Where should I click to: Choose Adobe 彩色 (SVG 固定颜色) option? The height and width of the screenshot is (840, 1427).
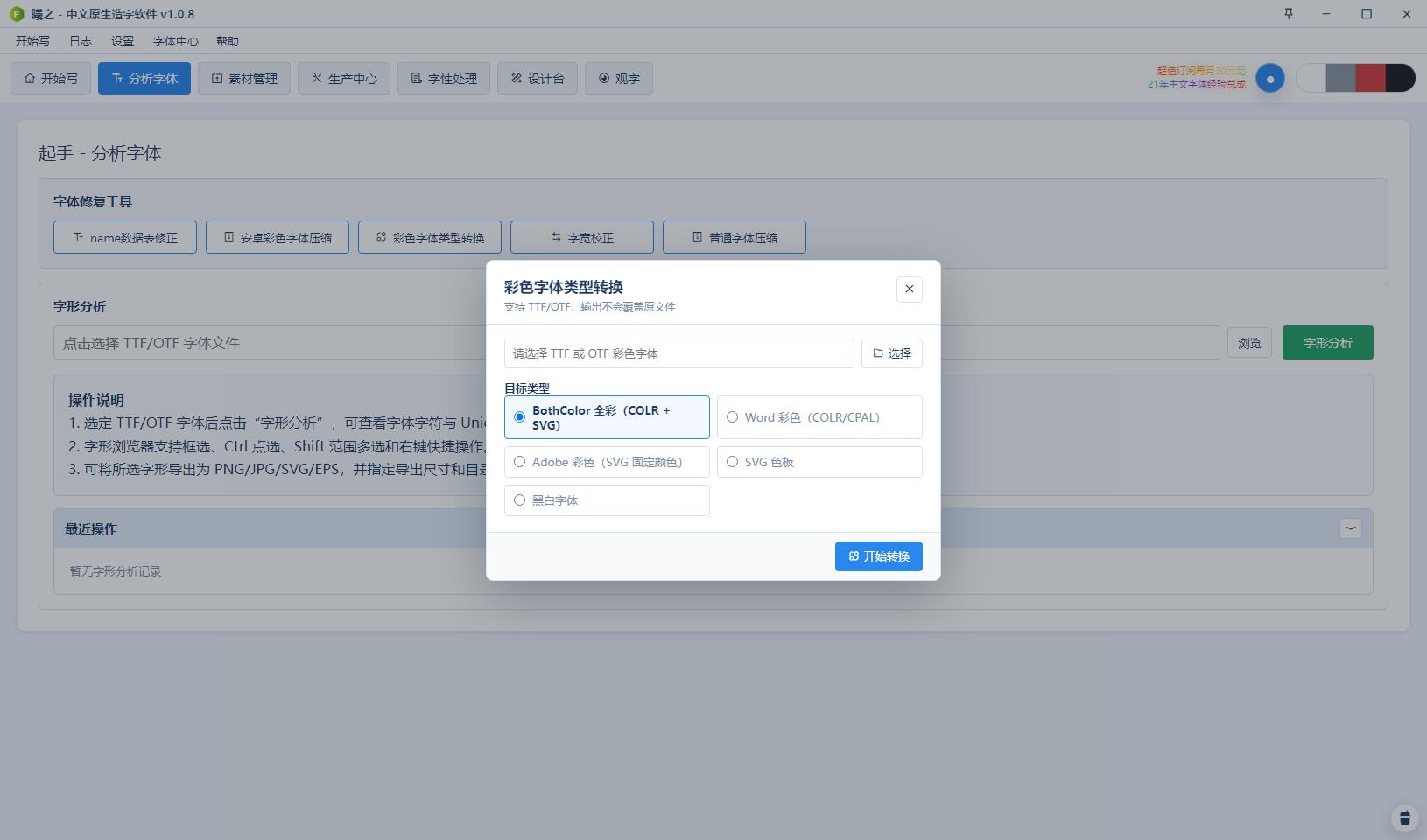[x=607, y=462]
